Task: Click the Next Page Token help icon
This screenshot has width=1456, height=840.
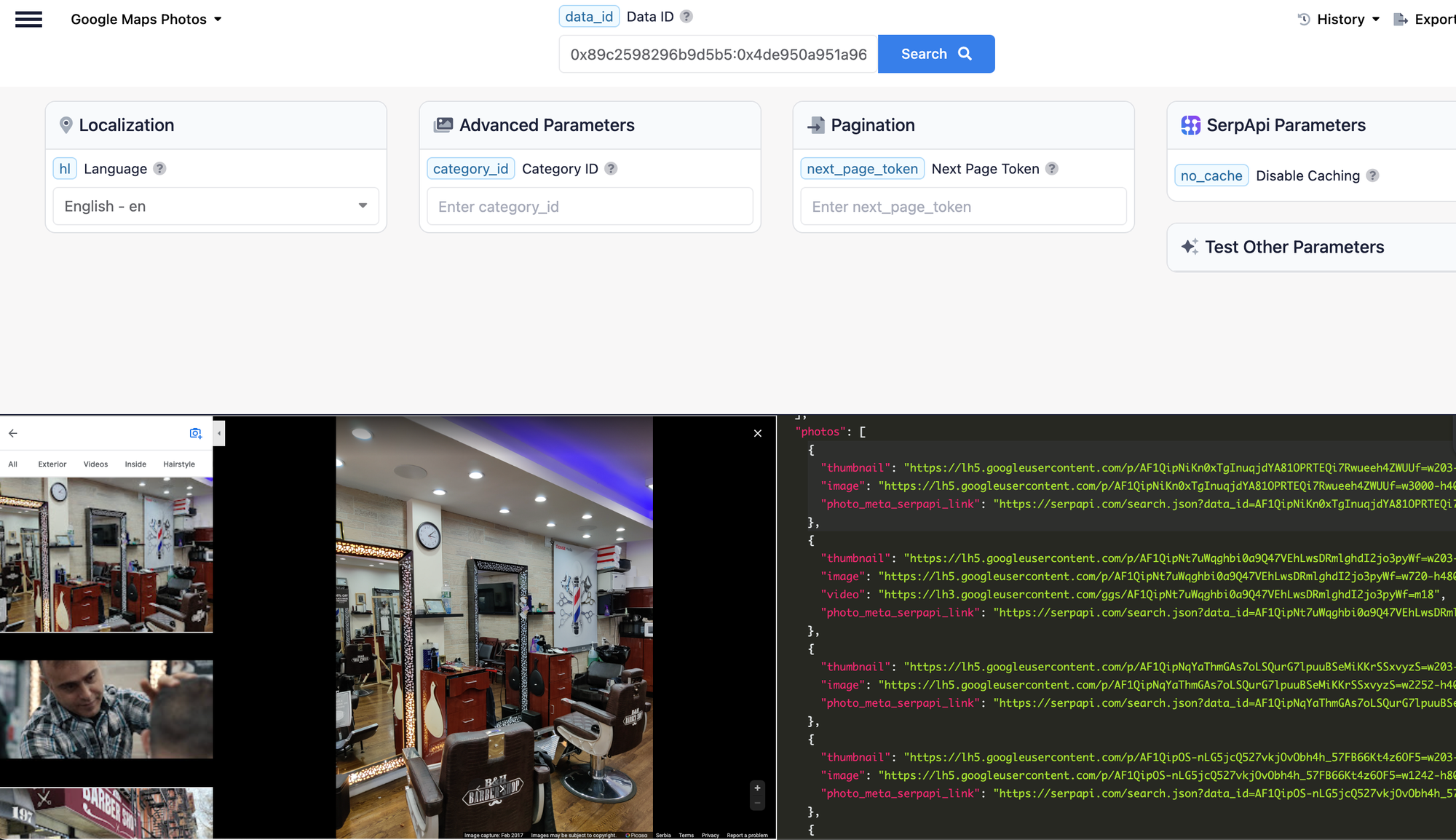Action: pyautogui.click(x=1051, y=169)
